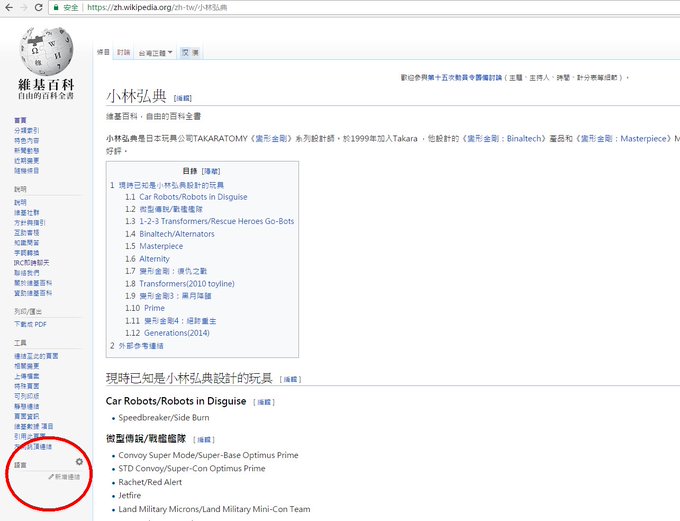Click the Wikipedia globe logo
The image size is (680, 521).
point(46,52)
